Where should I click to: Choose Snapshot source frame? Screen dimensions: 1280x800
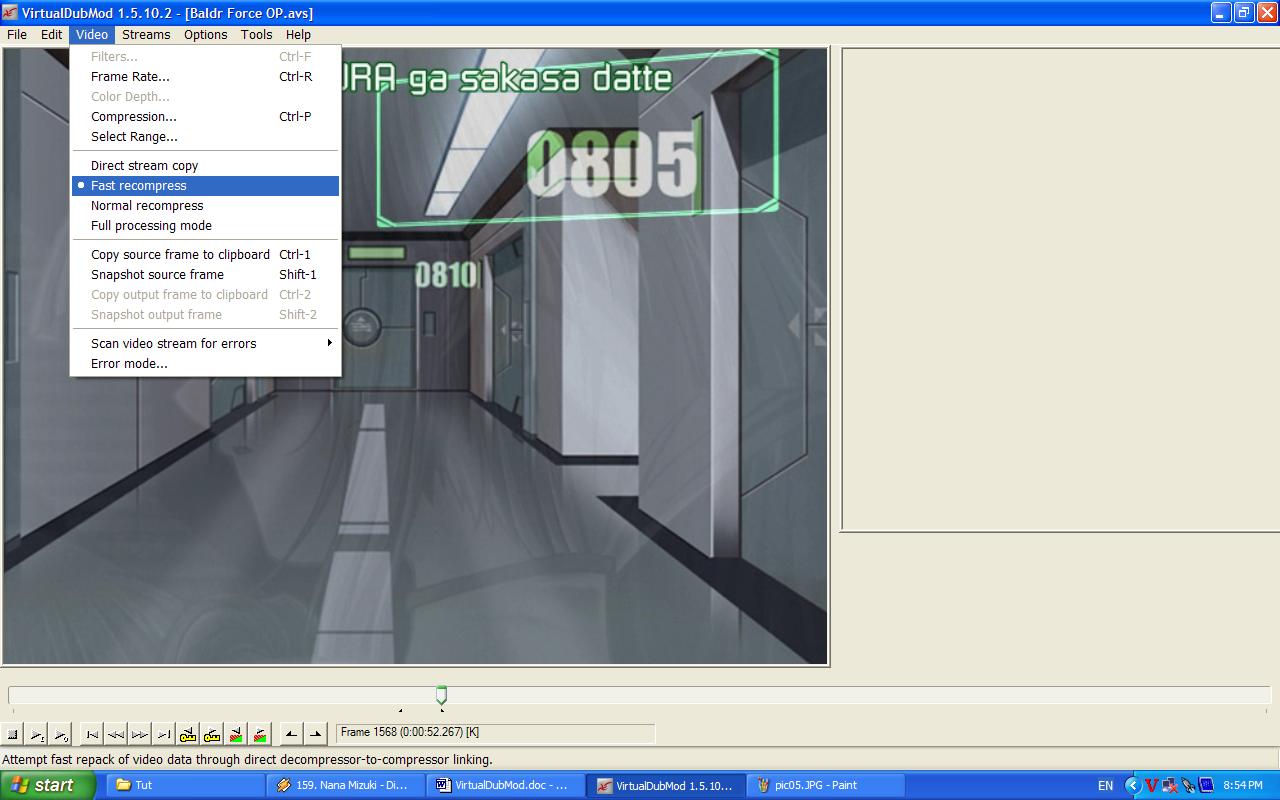pyautogui.click(x=206, y=275)
